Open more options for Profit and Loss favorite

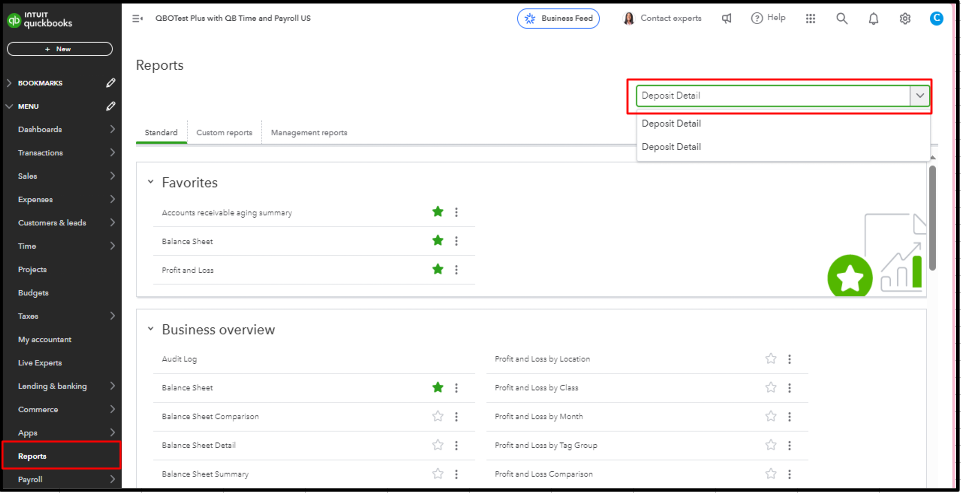pyautogui.click(x=456, y=270)
